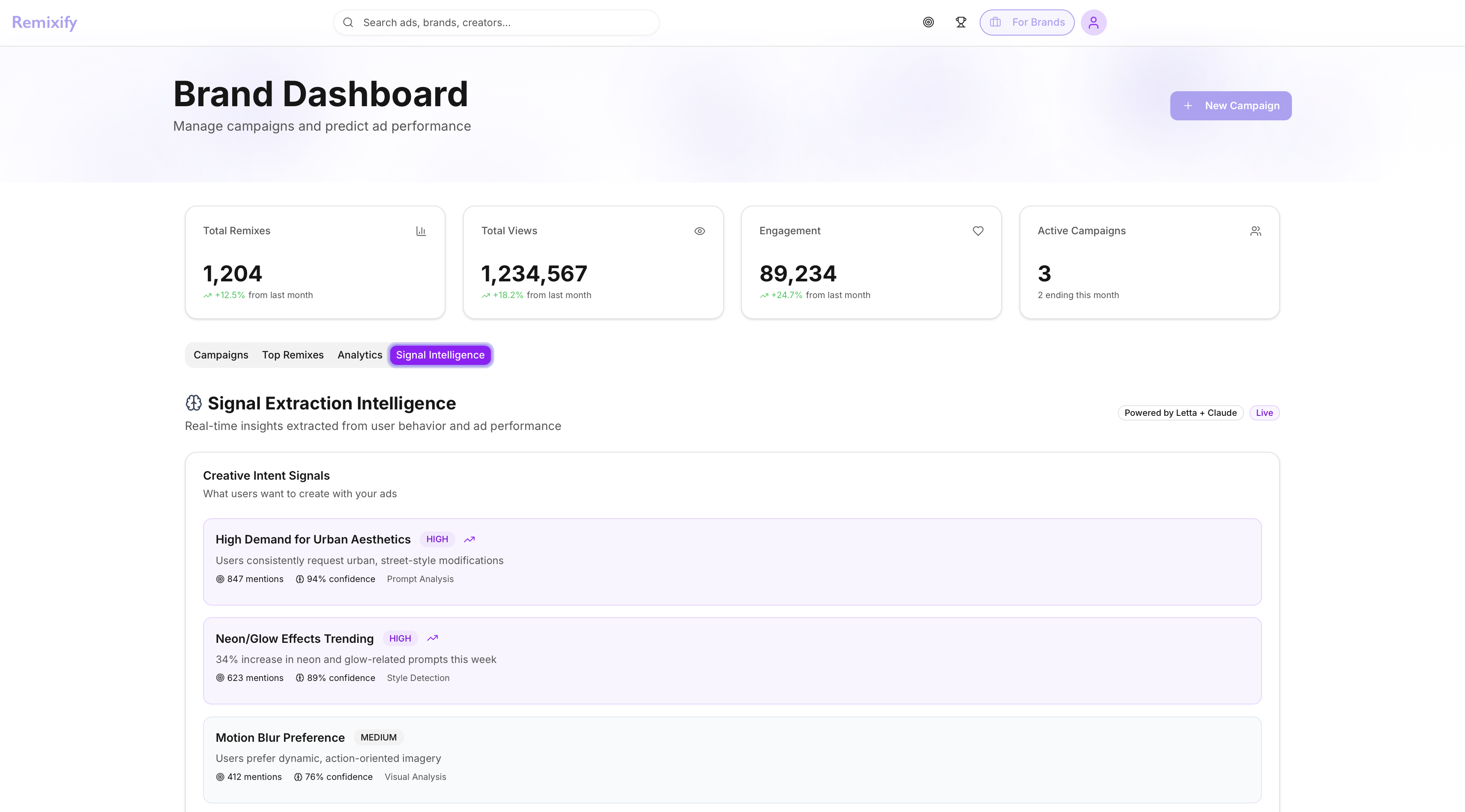Click trending arrow on Neon/Glow Effects signal

point(432,638)
